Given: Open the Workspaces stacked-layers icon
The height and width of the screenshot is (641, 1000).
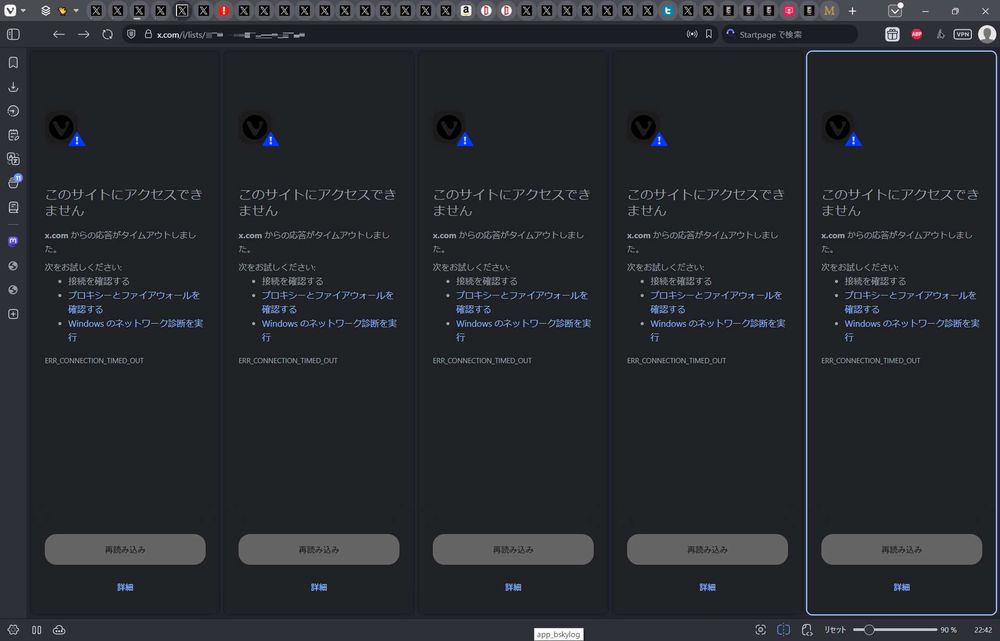Looking at the screenshot, I should [x=45, y=11].
